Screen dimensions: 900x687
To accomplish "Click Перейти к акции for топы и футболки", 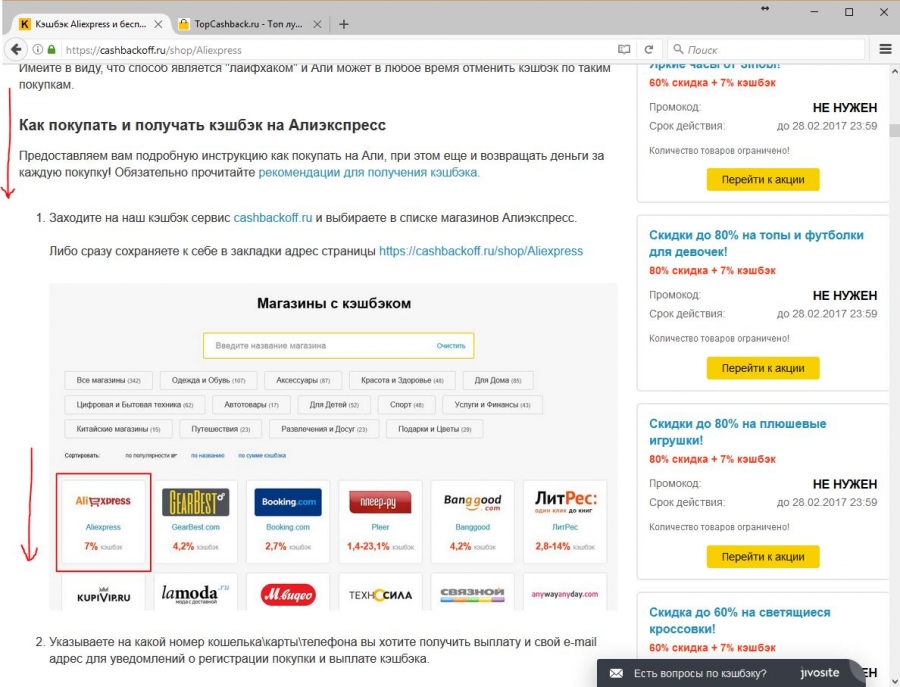I will pyautogui.click(x=763, y=368).
